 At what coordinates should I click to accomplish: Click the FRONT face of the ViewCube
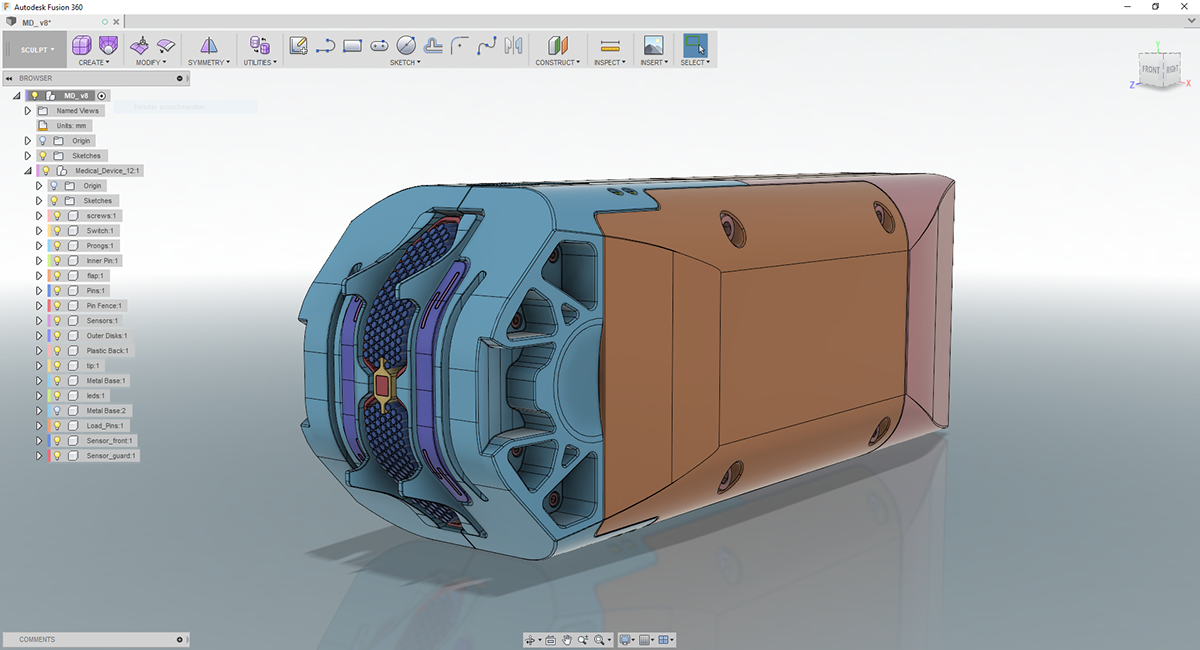[1150, 68]
